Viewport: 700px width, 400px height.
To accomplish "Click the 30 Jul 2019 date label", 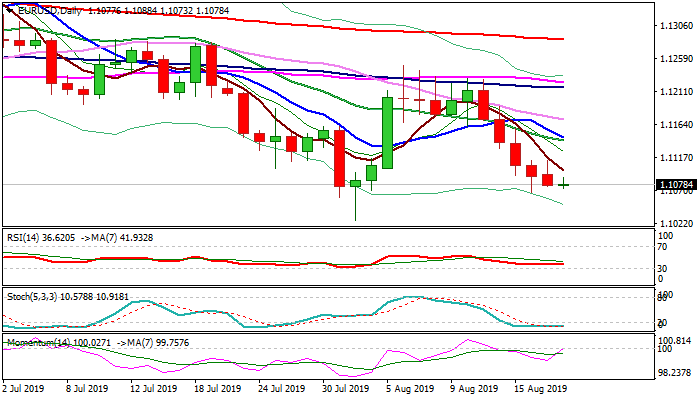I will (x=345, y=387).
